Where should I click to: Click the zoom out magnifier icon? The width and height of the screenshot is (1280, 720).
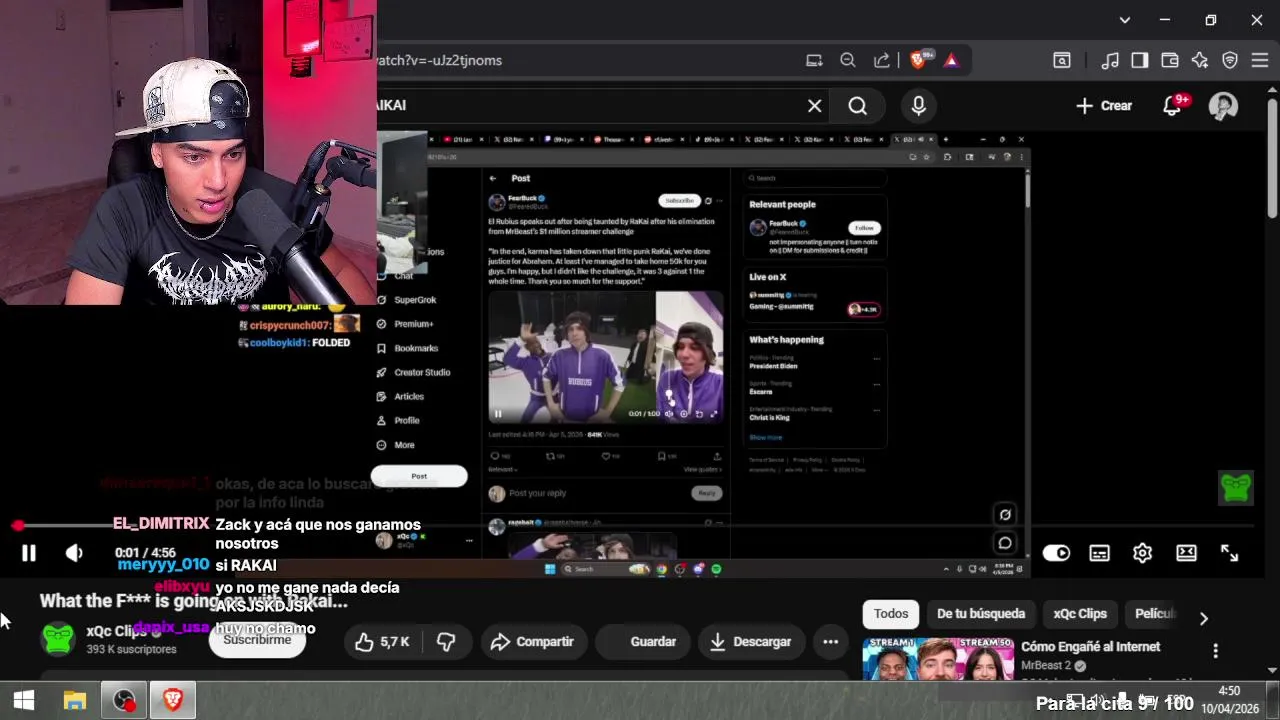coord(848,60)
